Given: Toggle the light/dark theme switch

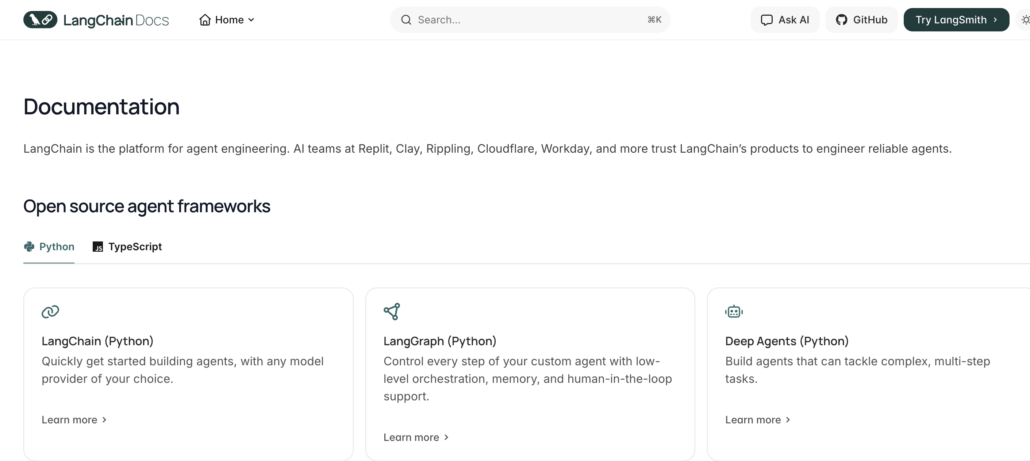Looking at the screenshot, I should 1024,20.
